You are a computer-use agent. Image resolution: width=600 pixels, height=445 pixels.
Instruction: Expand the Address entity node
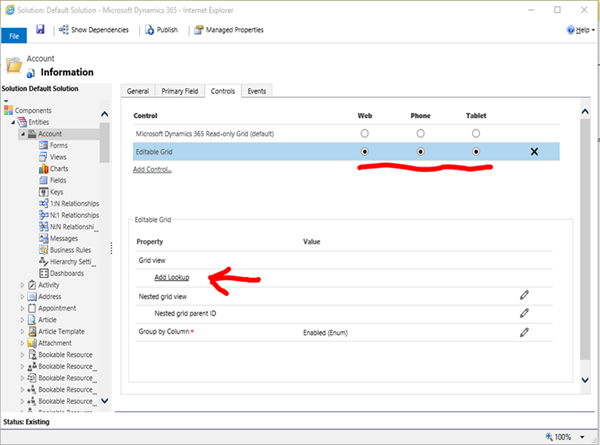[x=23, y=297]
